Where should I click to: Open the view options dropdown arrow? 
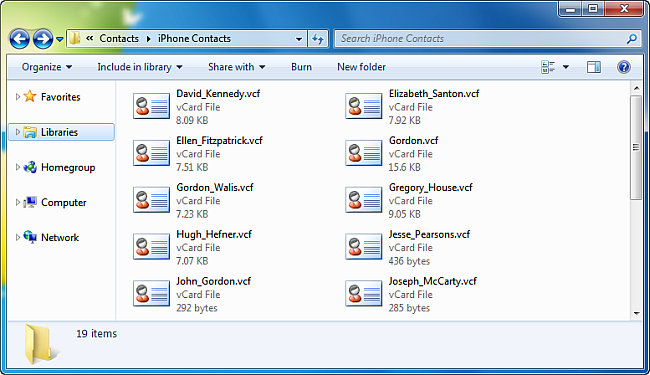pos(566,67)
